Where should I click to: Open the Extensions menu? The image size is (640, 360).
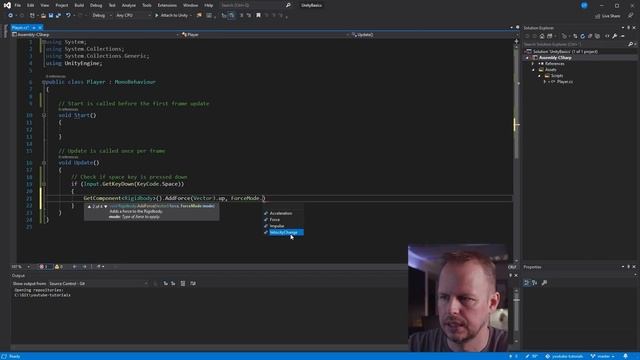(x=167, y=5)
